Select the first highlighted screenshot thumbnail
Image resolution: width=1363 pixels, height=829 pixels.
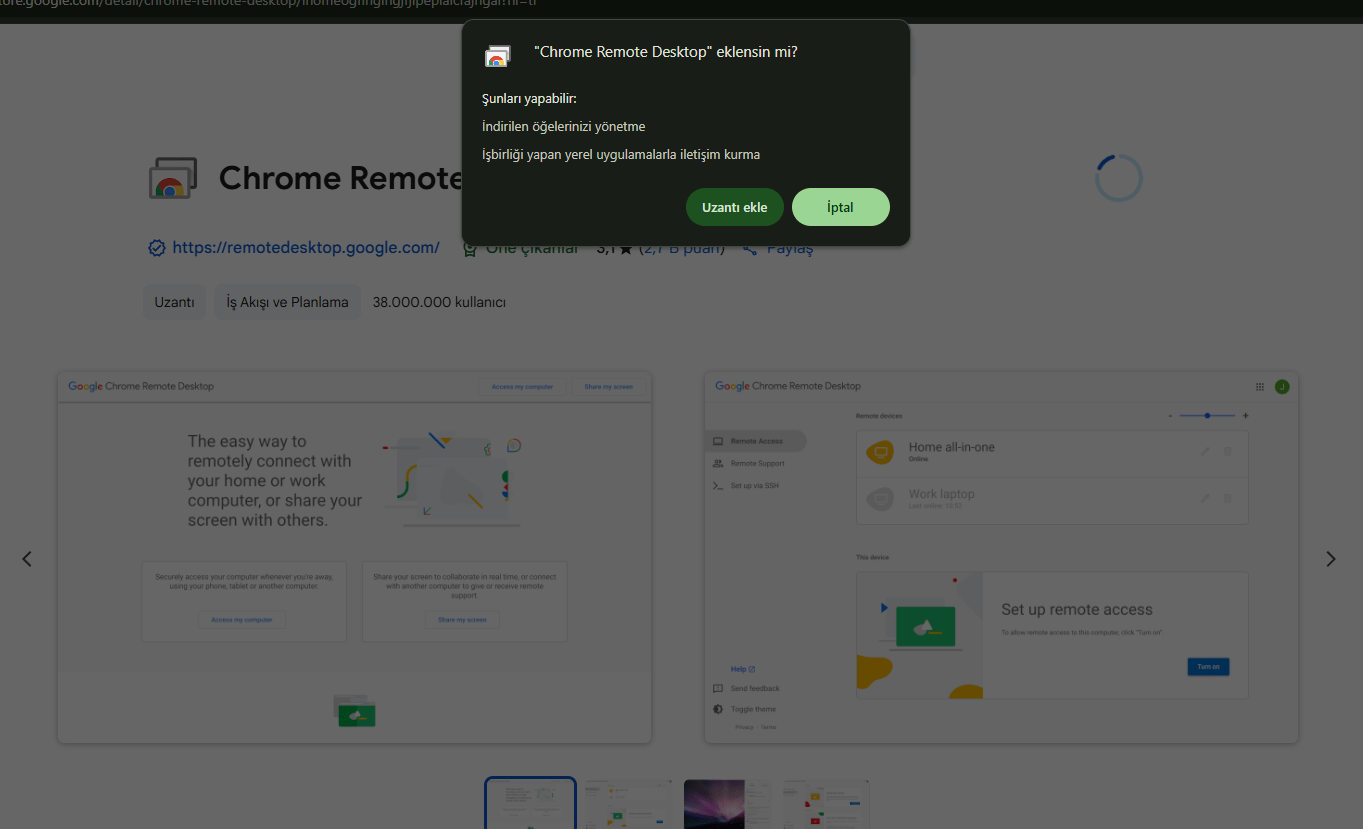[531, 804]
